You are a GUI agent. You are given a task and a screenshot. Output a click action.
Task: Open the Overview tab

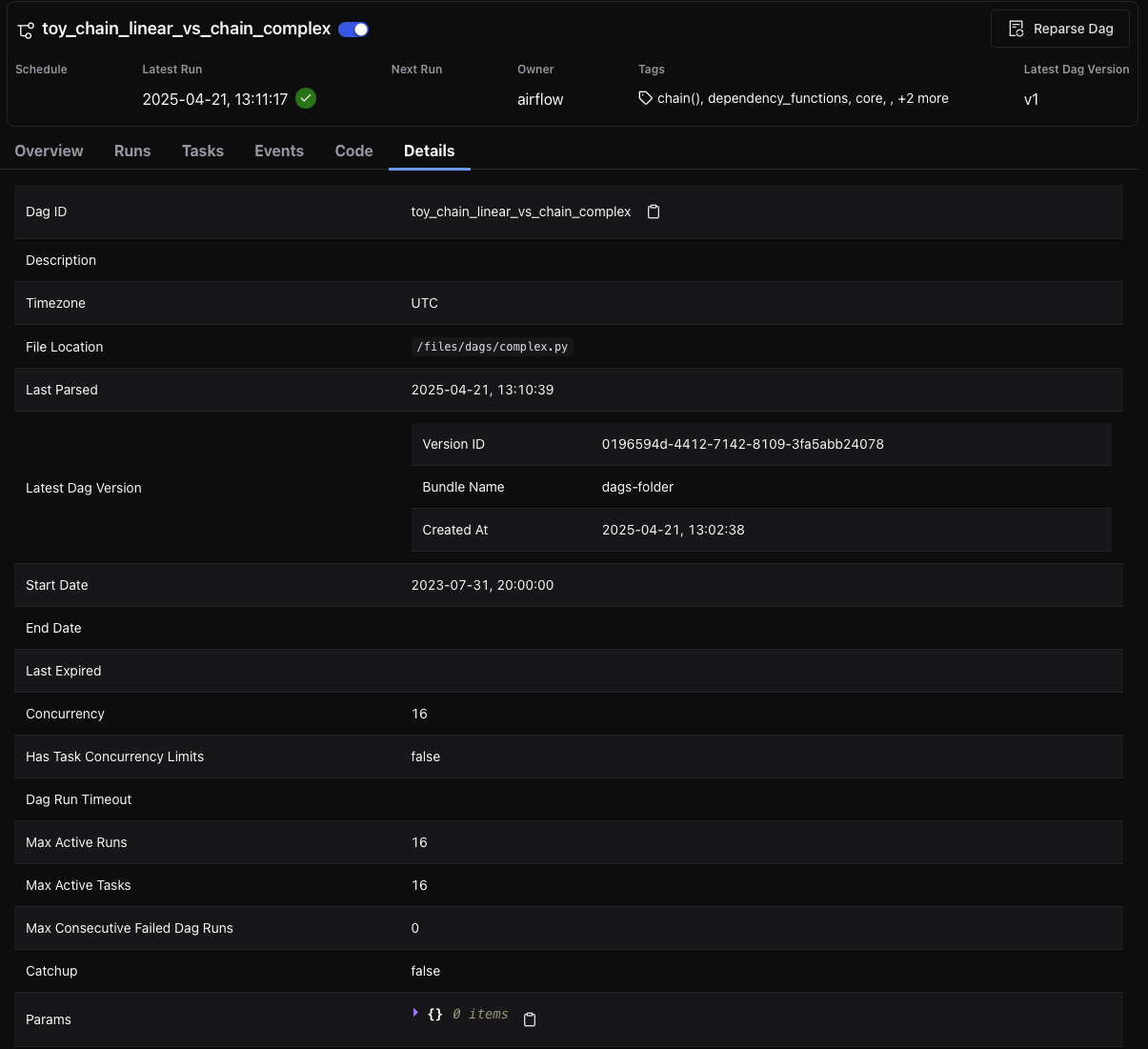(49, 151)
